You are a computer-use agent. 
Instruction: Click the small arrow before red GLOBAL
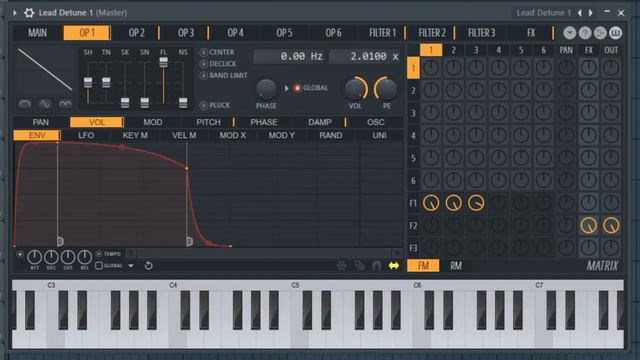(x=287, y=88)
